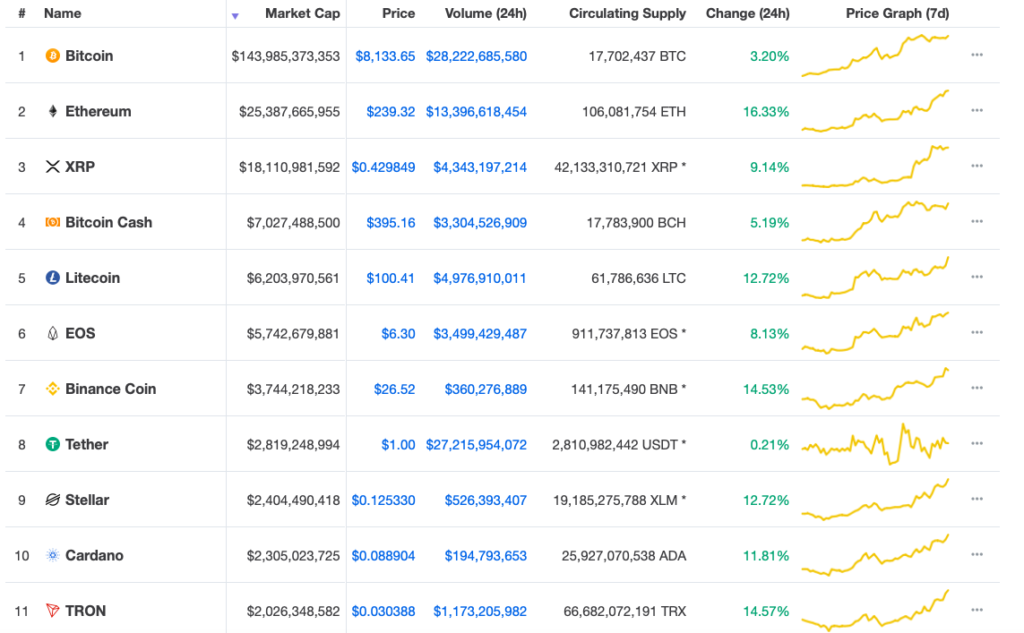Click Stellar volume $526,393,407 link
1024x633 pixels.
coord(486,500)
